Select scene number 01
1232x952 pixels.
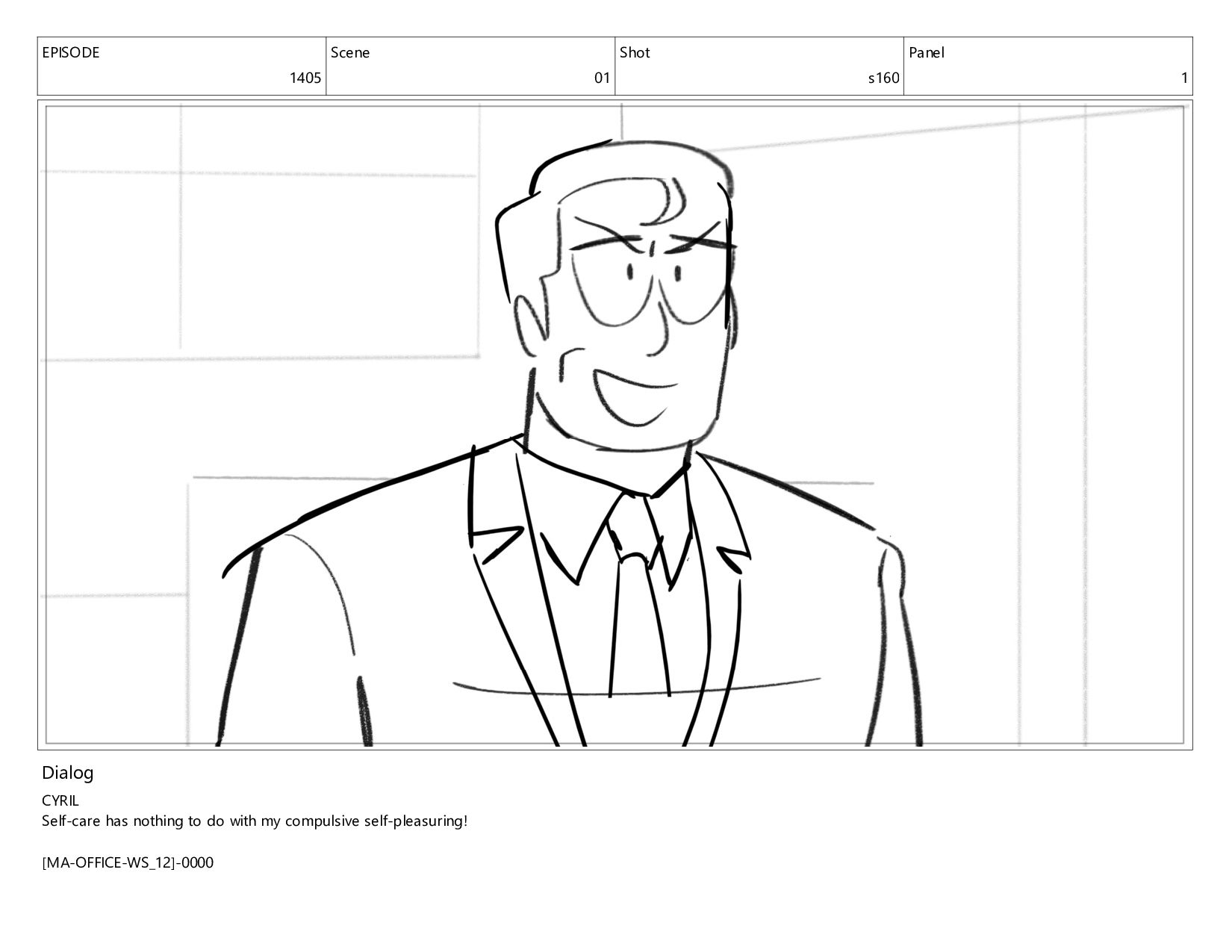pyautogui.click(x=602, y=78)
